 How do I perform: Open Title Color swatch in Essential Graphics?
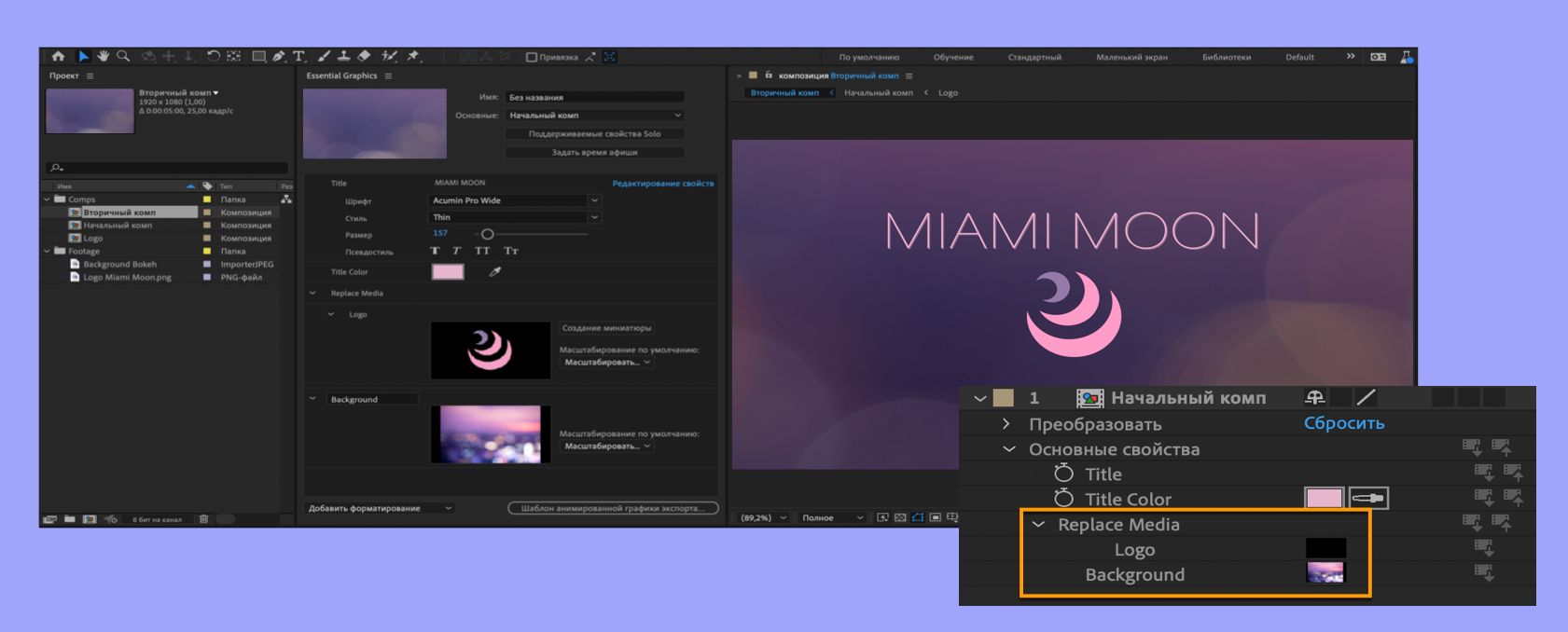(x=448, y=272)
